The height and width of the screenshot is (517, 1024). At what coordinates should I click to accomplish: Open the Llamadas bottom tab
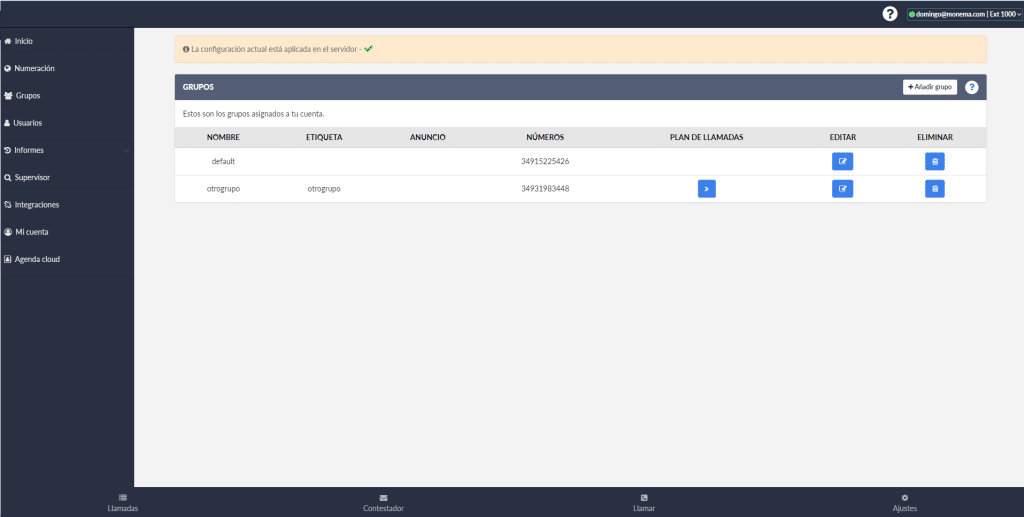pos(123,503)
